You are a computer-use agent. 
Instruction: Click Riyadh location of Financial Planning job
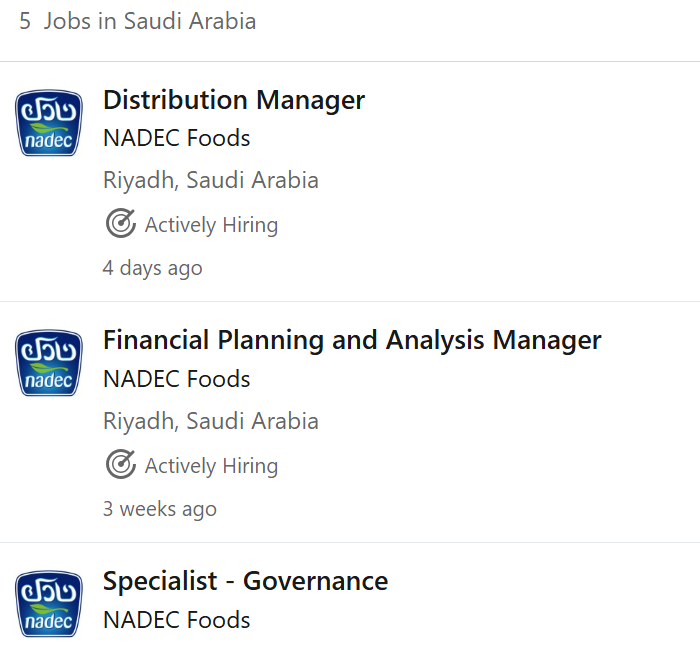tap(211, 422)
